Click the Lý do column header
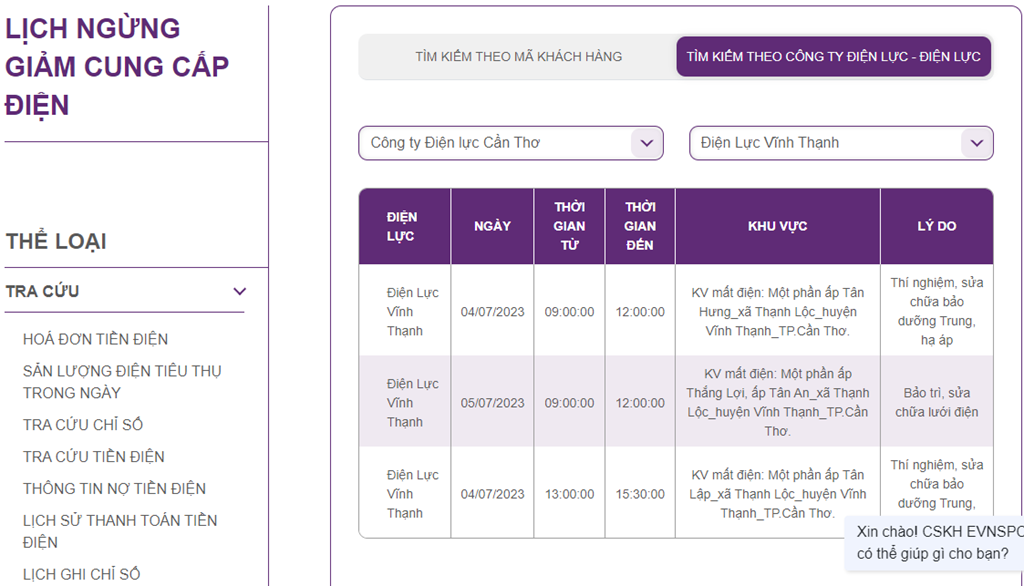The height and width of the screenshot is (586, 1024). click(x=936, y=226)
